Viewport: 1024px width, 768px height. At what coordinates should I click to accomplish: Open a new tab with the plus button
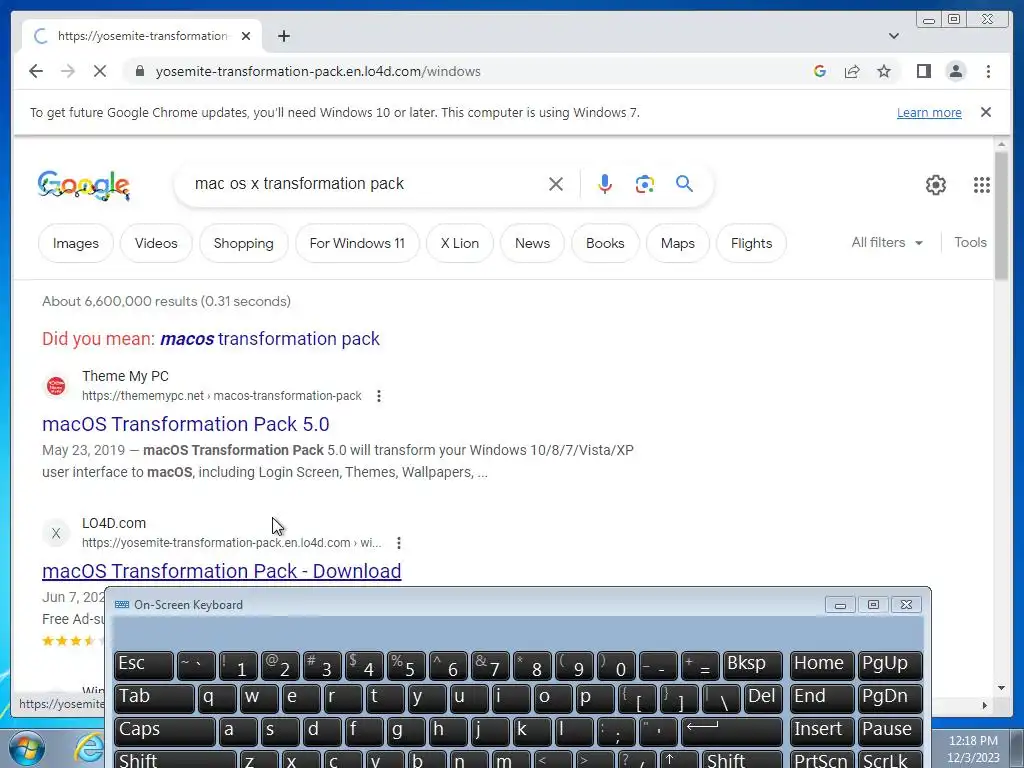tap(283, 36)
